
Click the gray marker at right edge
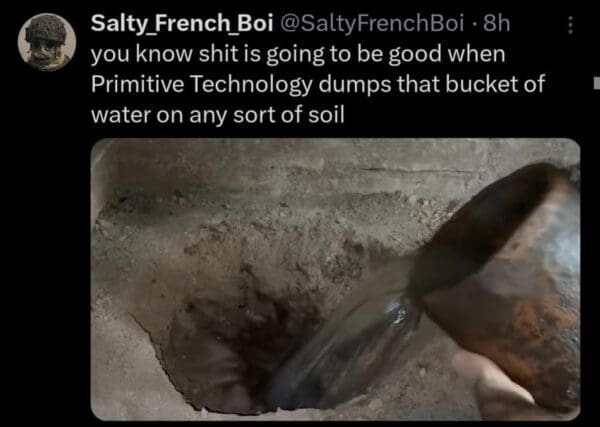(597, 83)
